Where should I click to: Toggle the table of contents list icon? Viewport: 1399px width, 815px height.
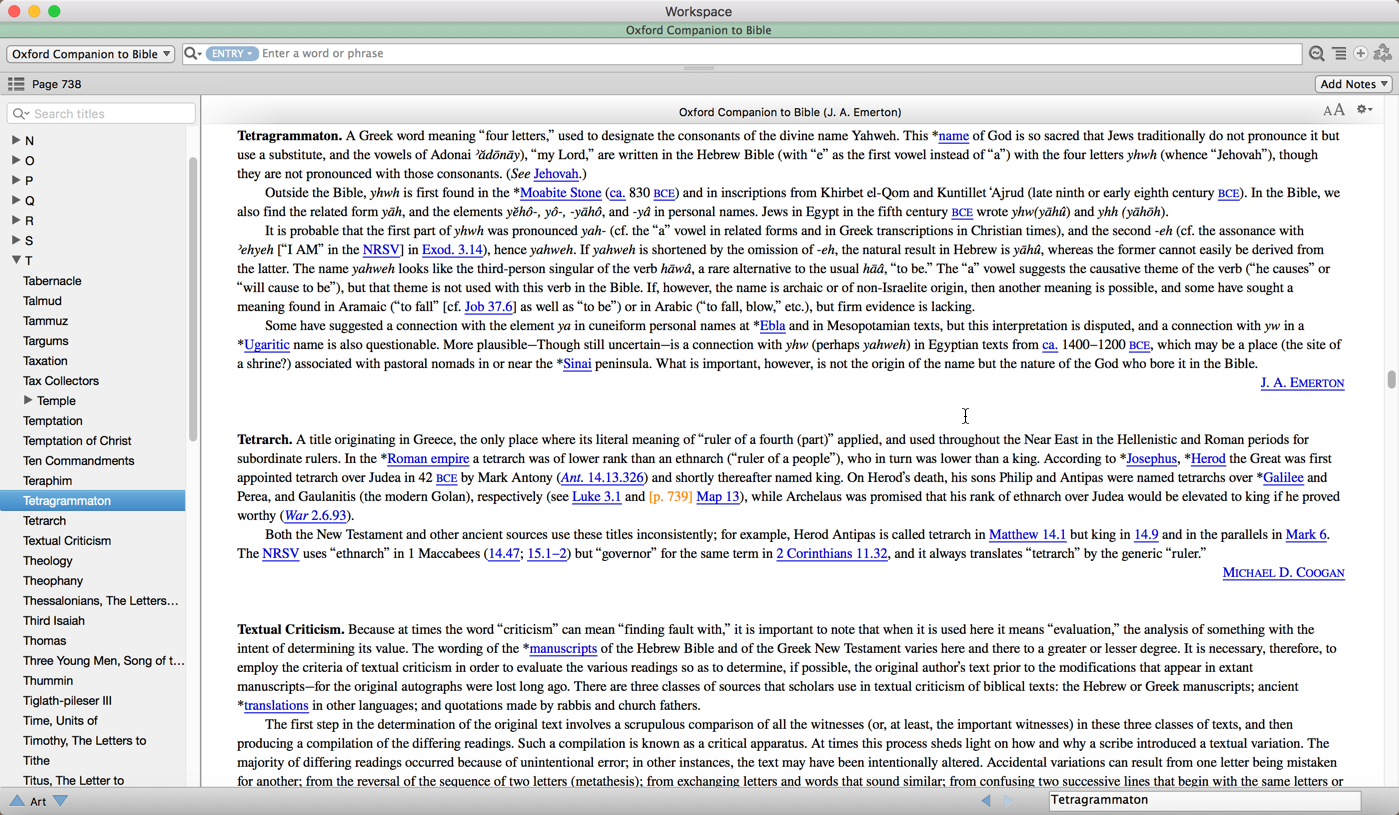[16, 84]
